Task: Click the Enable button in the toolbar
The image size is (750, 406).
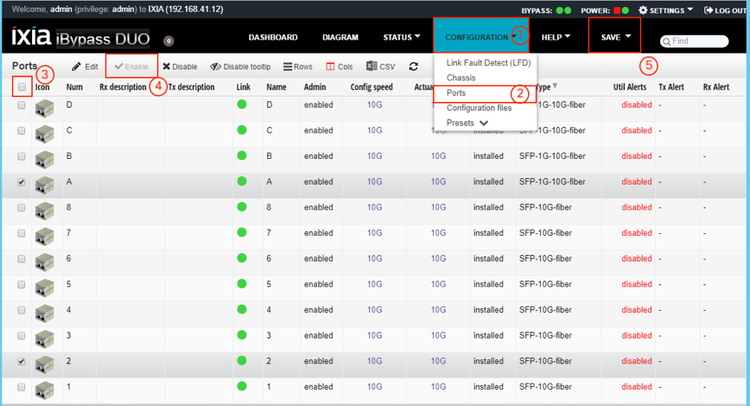Action: [132, 66]
